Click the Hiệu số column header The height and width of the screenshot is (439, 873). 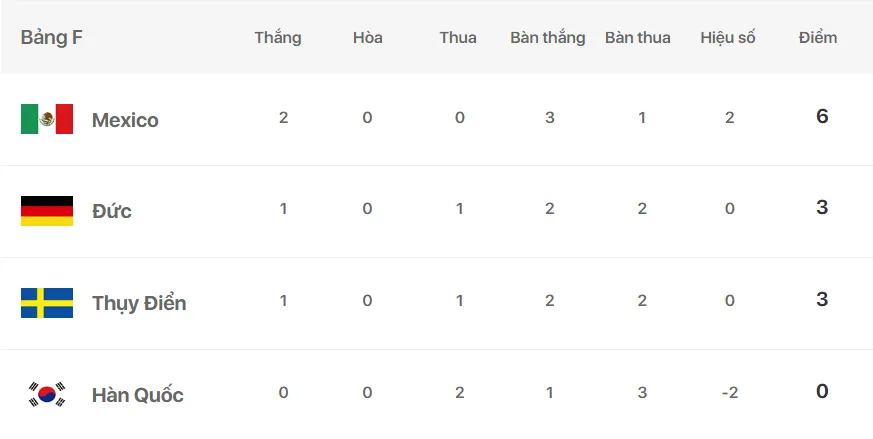tap(728, 38)
